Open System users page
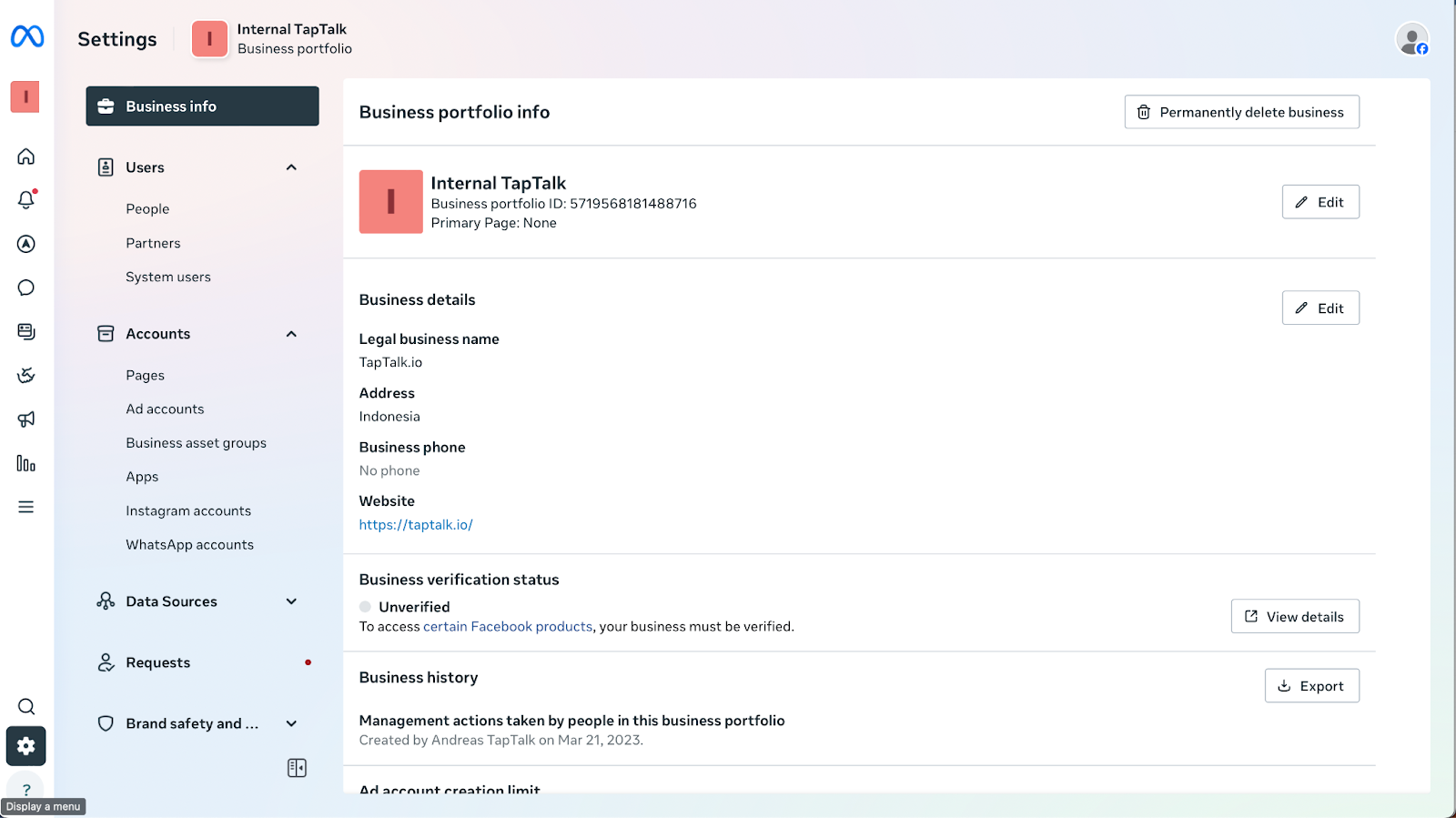Image resolution: width=1456 pixels, height=818 pixels. [x=168, y=277]
